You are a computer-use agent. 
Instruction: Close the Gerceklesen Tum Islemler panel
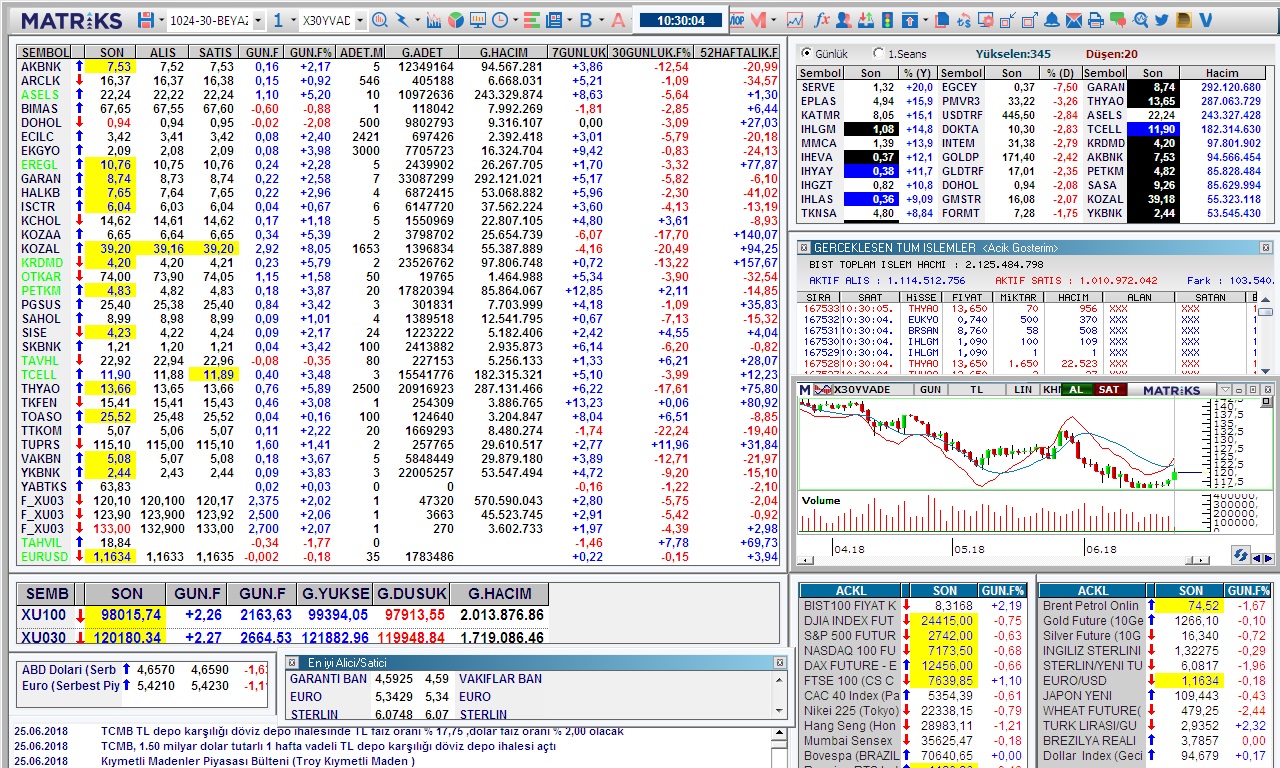point(1265,247)
